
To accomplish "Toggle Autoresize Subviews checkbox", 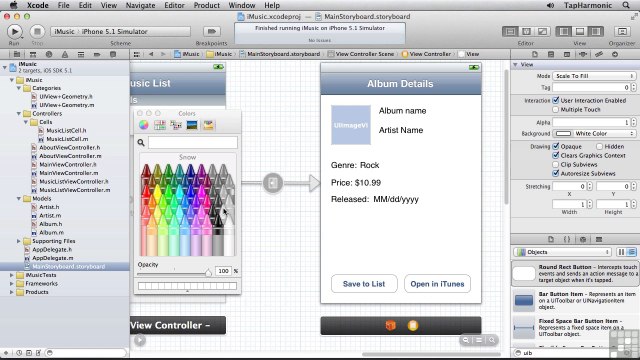I will point(556,173).
